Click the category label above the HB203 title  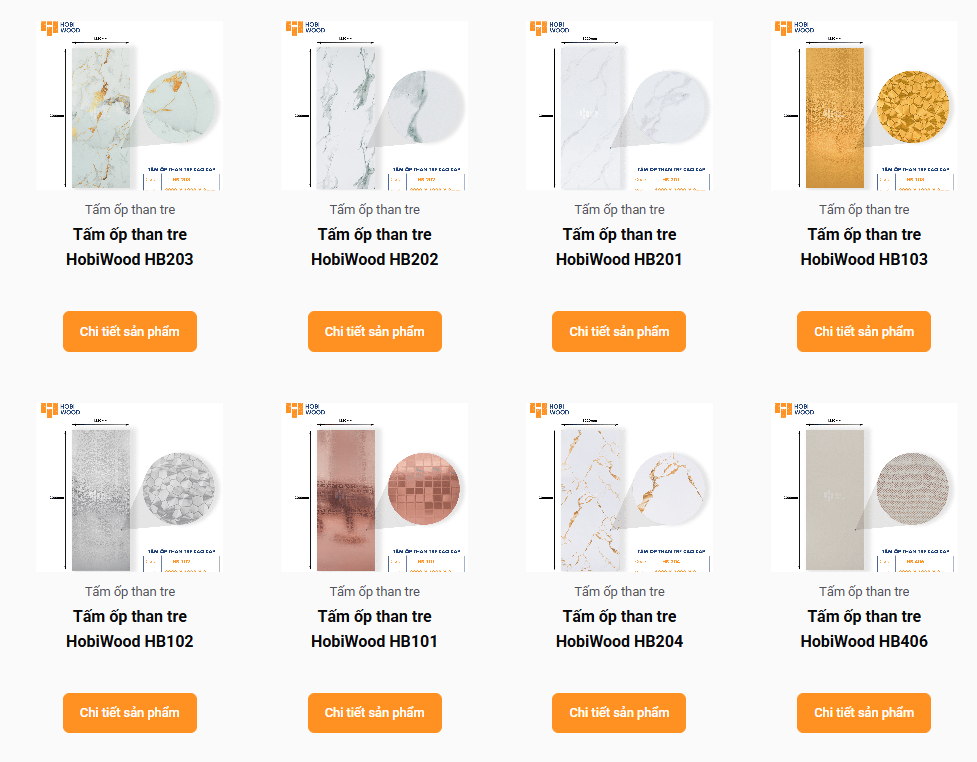click(x=130, y=210)
